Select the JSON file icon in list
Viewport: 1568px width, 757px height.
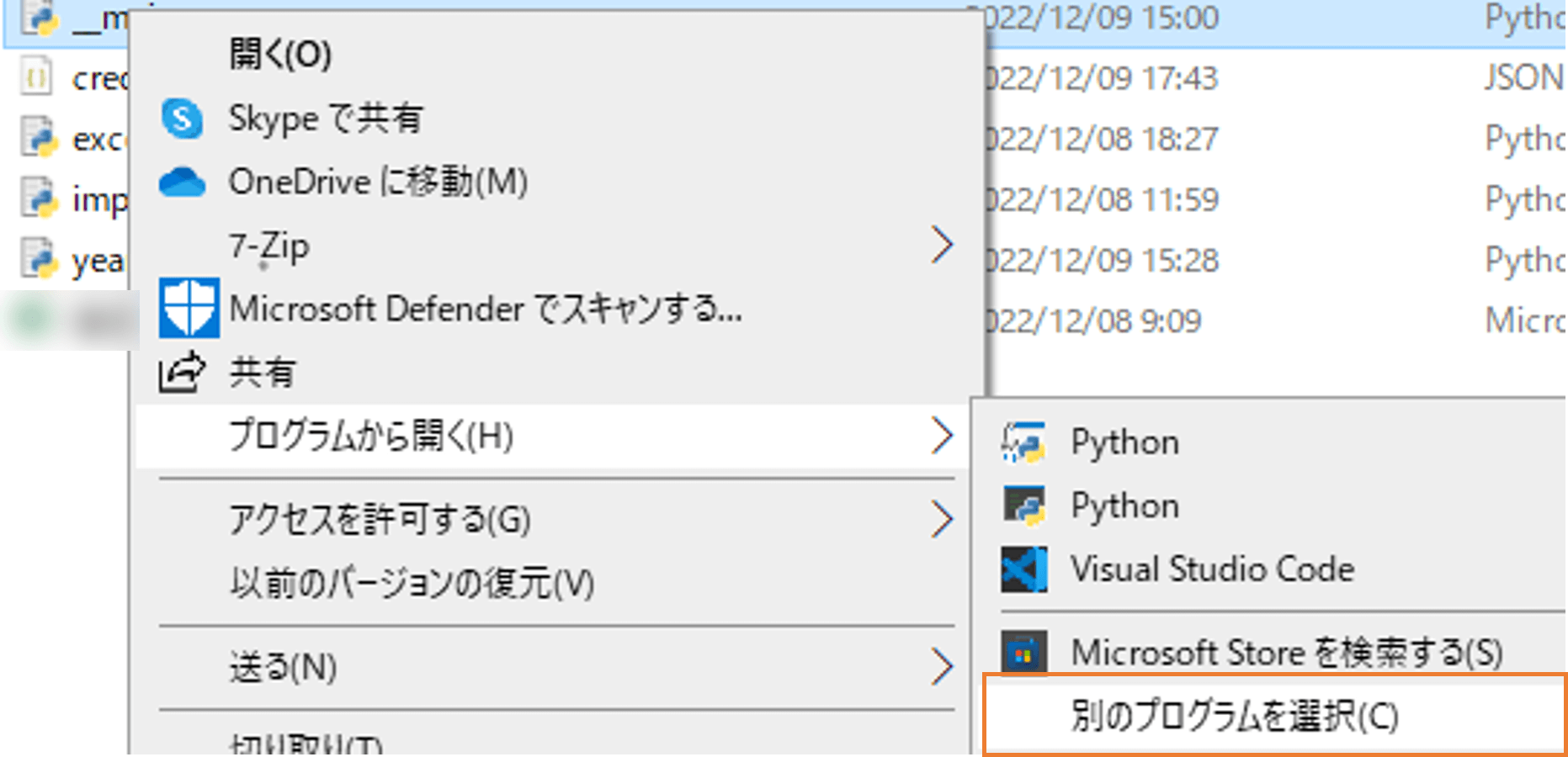tap(35, 78)
